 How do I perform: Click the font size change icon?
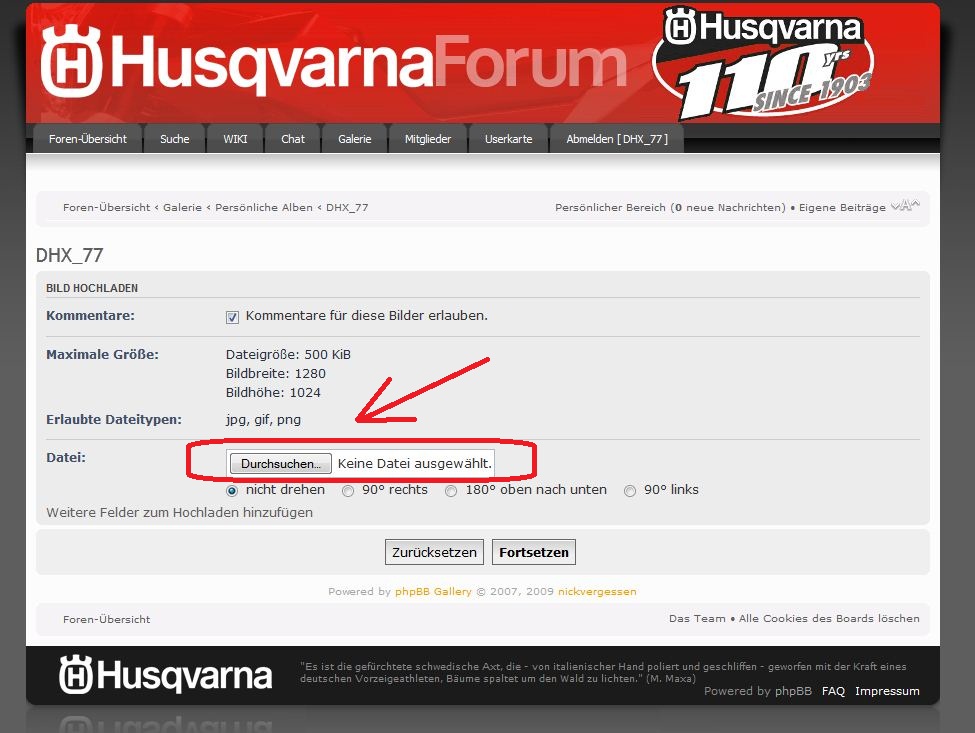point(905,206)
